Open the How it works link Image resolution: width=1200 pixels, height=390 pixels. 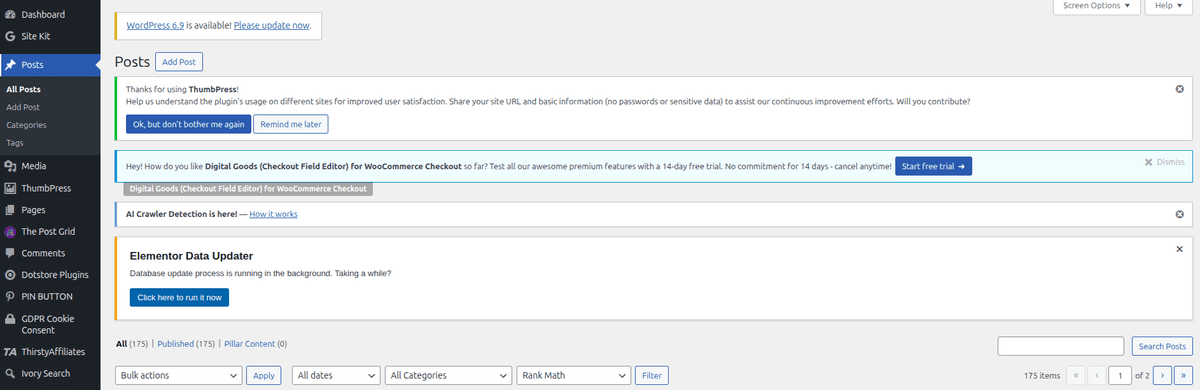pos(273,214)
